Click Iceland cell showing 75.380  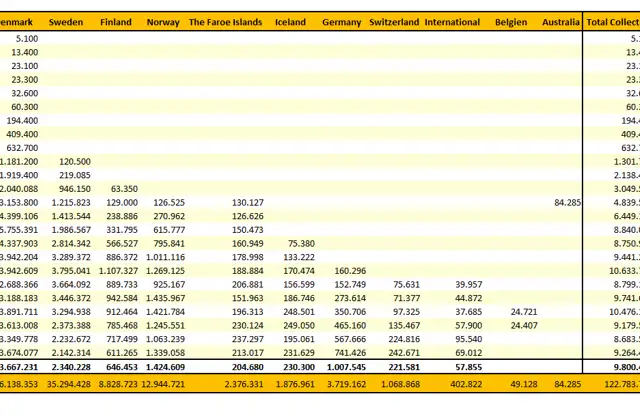coord(301,244)
